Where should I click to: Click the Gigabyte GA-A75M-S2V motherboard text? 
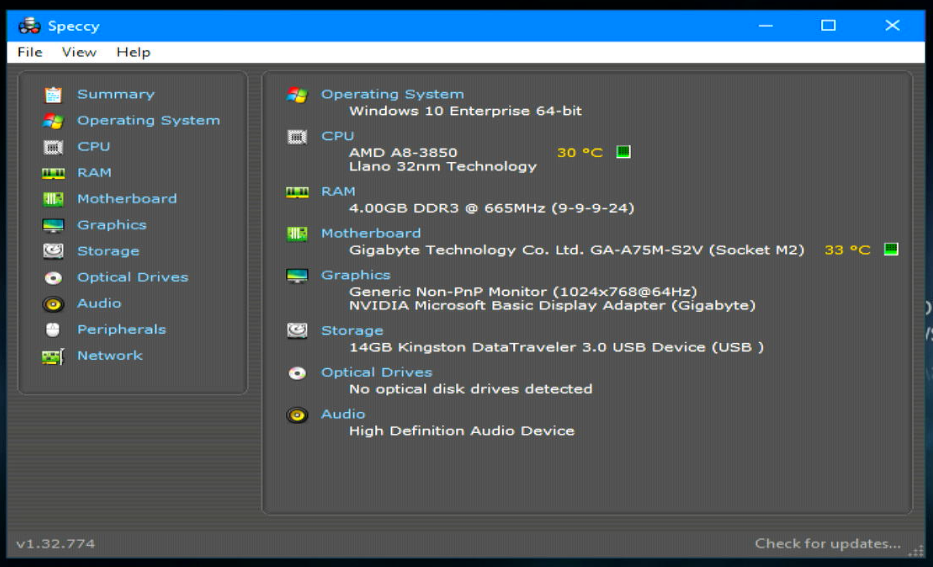click(577, 250)
